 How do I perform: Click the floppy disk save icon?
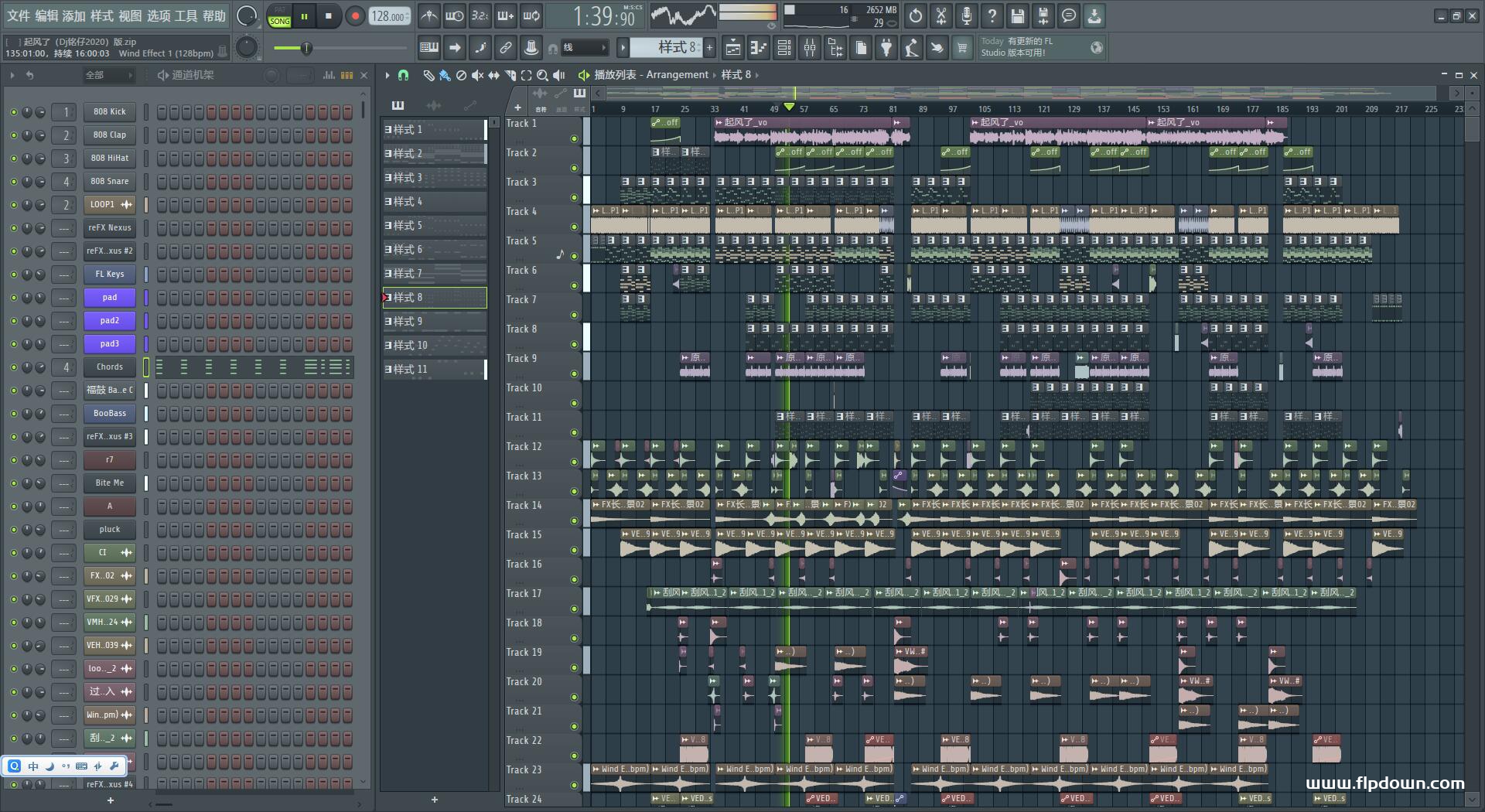click(x=1018, y=15)
